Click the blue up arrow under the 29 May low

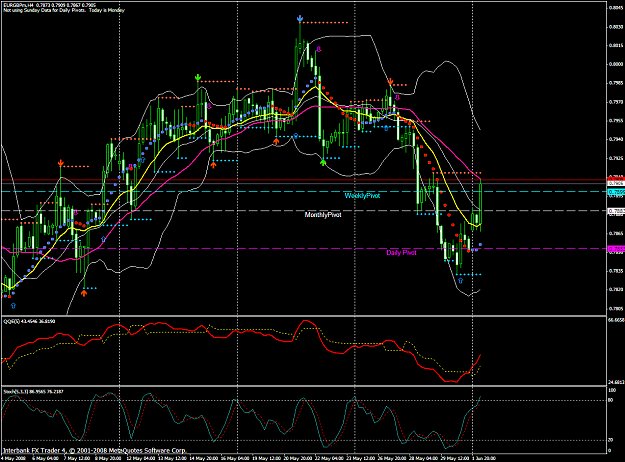[460, 281]
